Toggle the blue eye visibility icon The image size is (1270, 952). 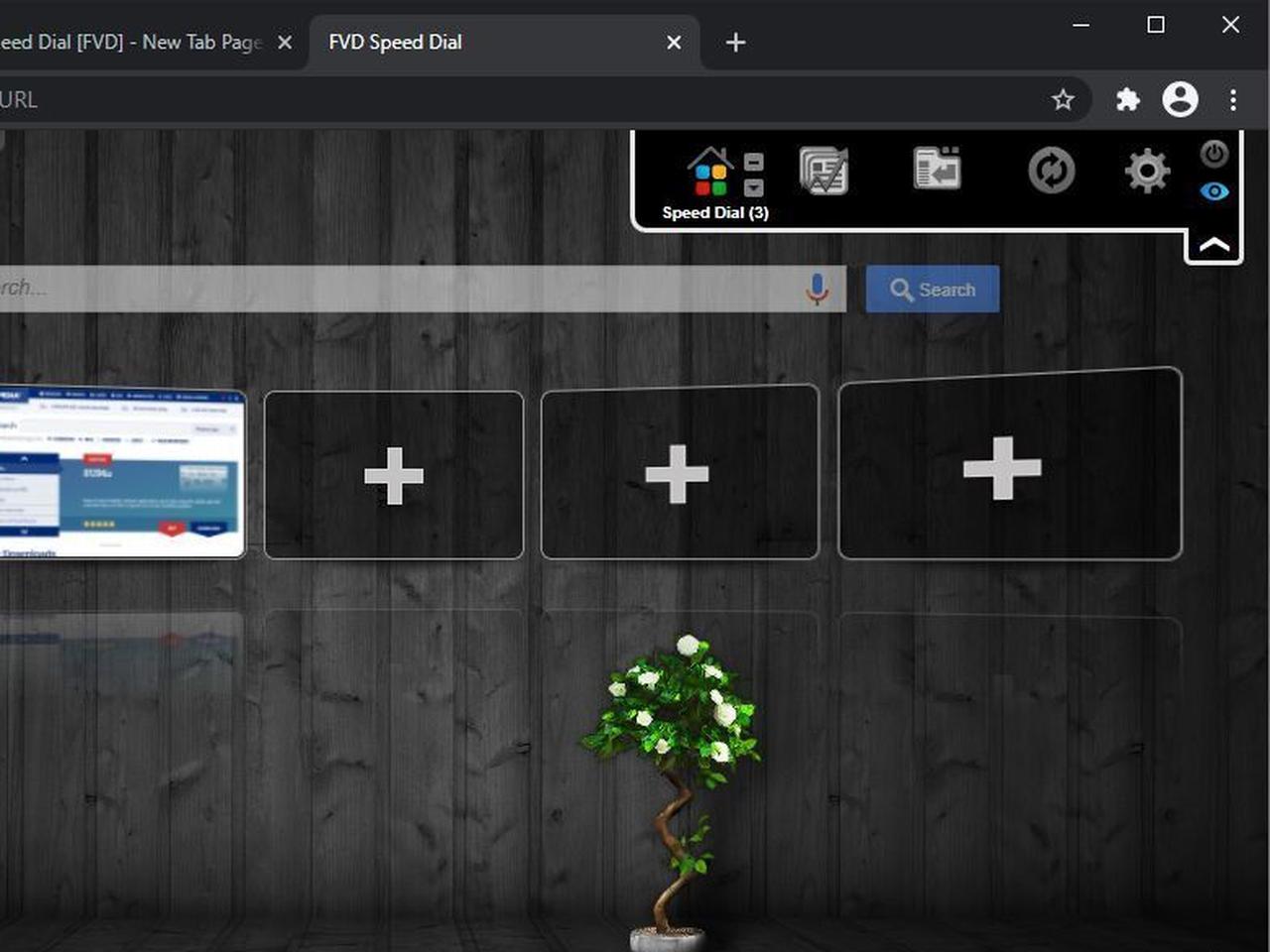1214,191
